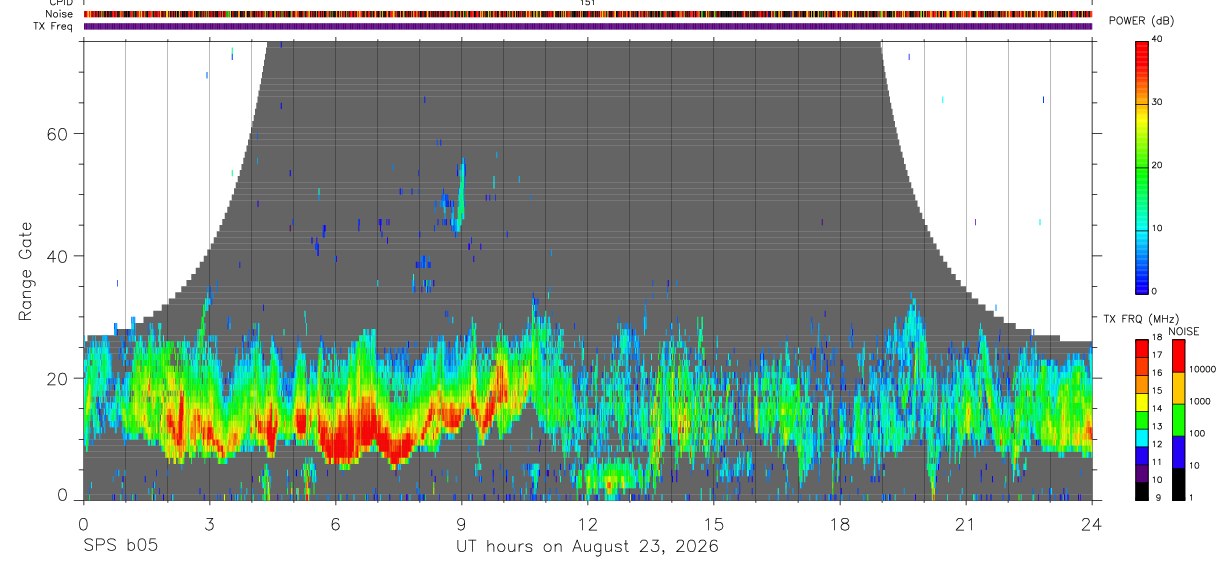Click the 18 tick on UT hours axis

pos(839,524)
